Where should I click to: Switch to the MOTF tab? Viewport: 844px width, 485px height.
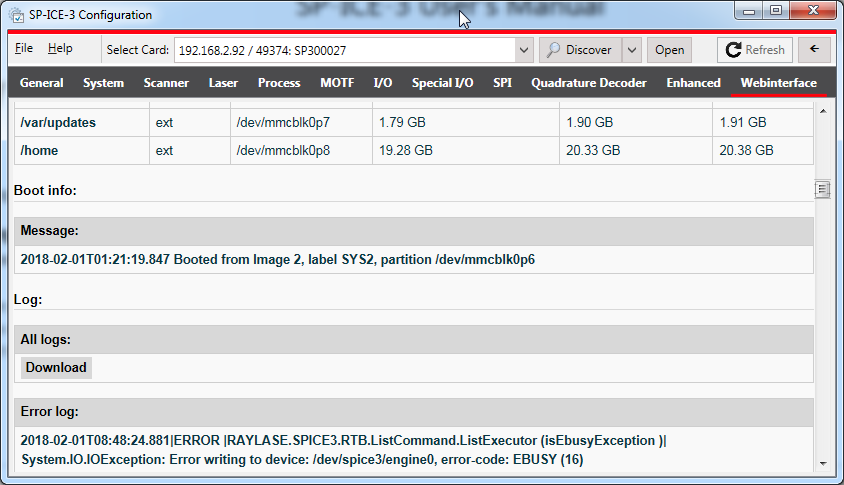[337, 83]
